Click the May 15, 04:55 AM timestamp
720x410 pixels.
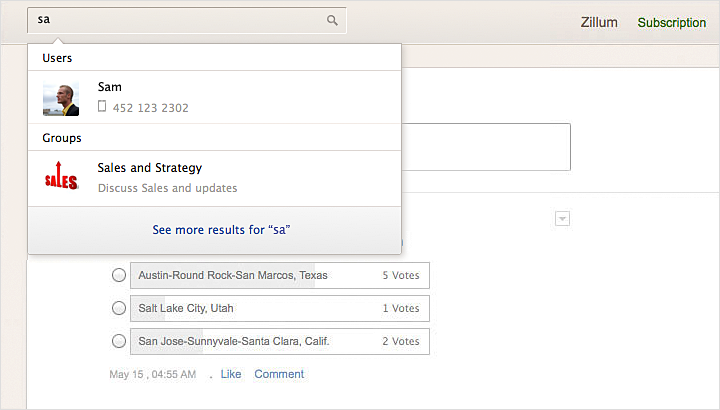click(x=153, y=374)
